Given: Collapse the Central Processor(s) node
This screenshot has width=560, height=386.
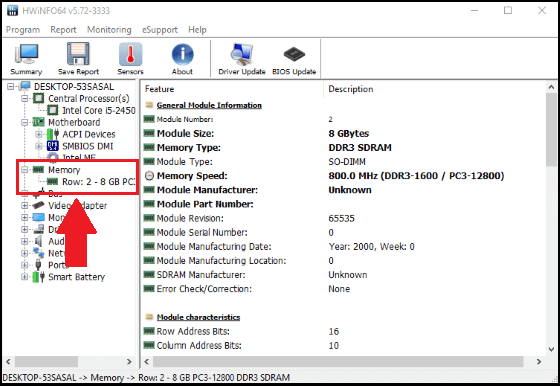Looking at the screenshot, I should coord(24,99).
